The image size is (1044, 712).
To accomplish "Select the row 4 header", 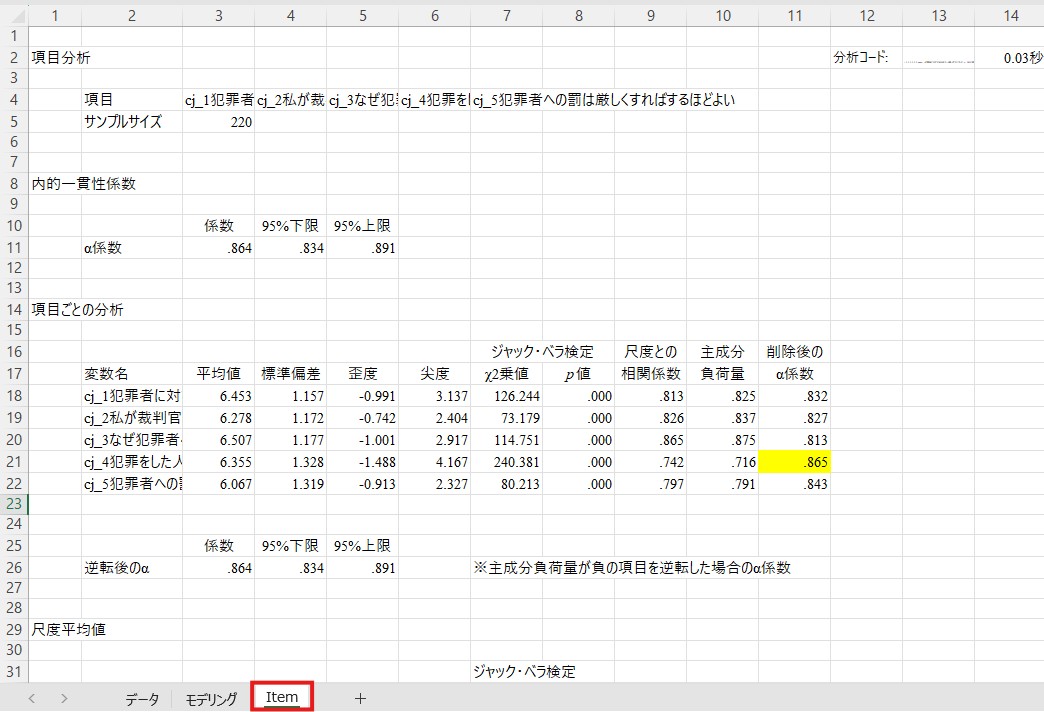I will (14, 100).
